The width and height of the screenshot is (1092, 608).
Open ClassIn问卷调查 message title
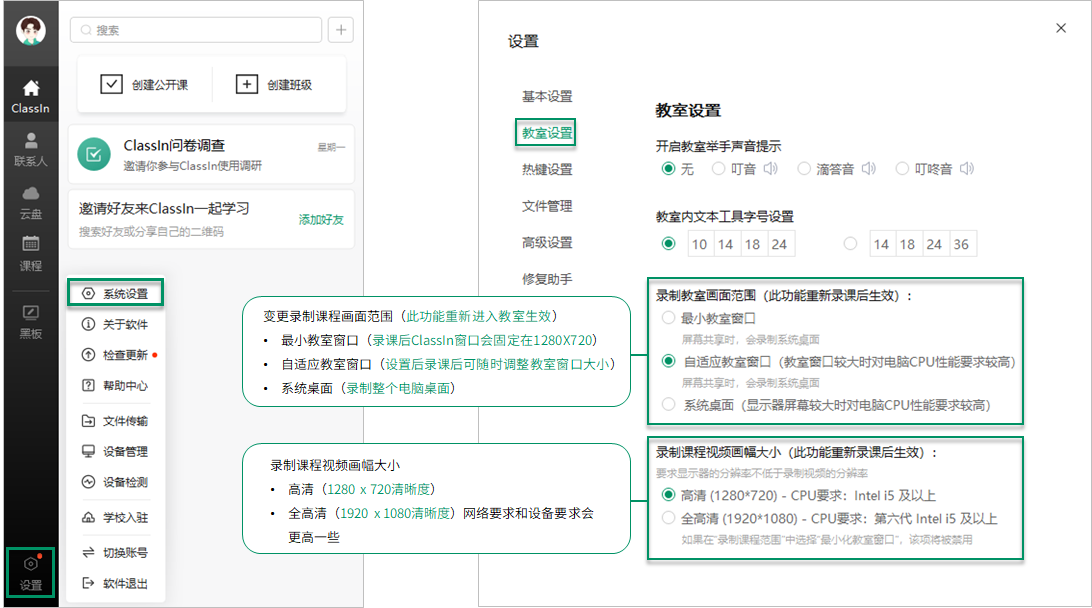[x=174, y=145]
